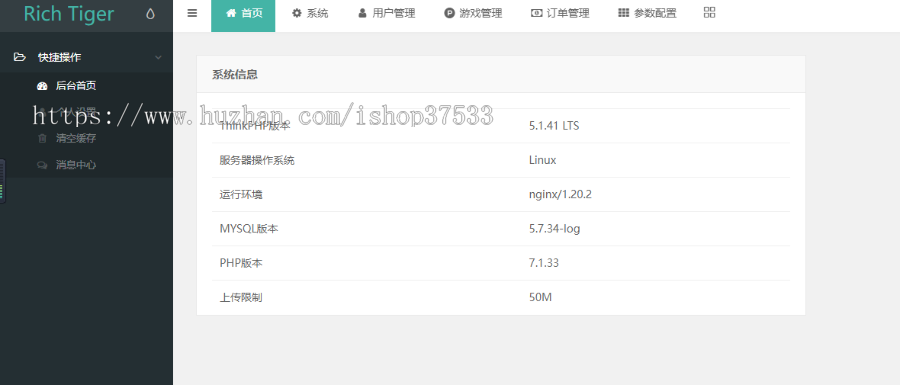The height and width of the screenshot is (385, 900).
Task: Click the open-folder icon beside 快捷操作
Action: pyautogui.click(x=20, y=57)
